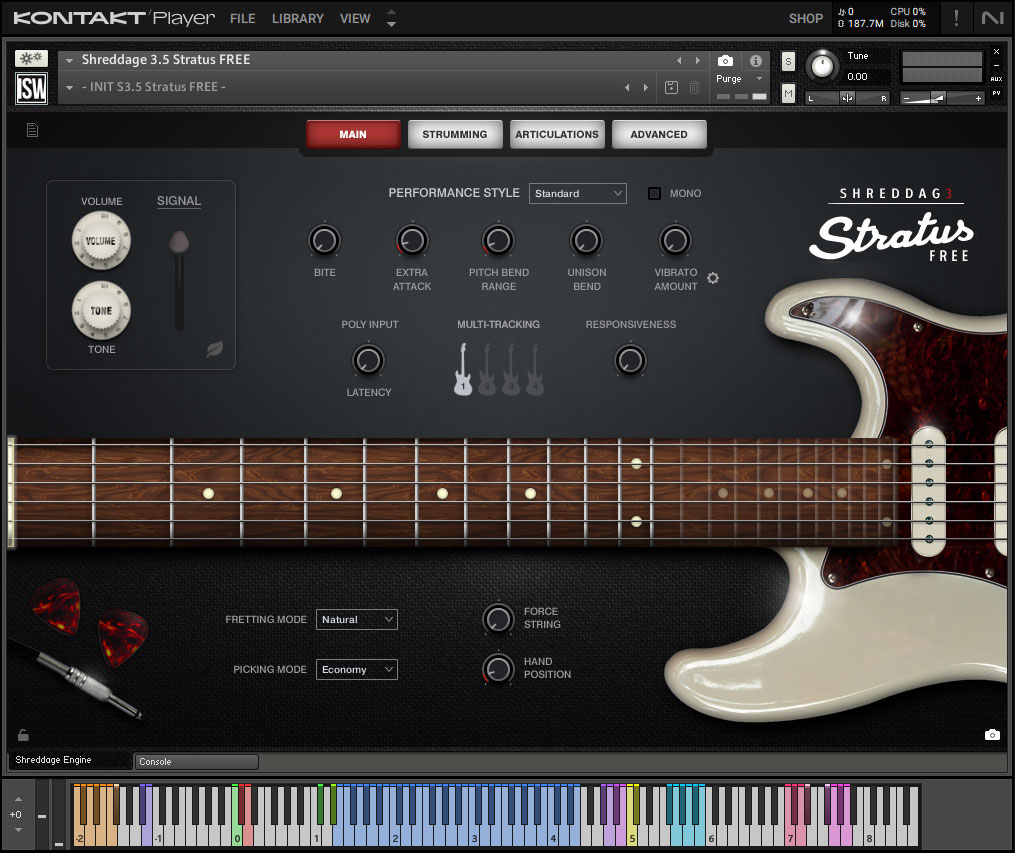Viewport: 1015px width, 853px height.
Task: Delete the snapshot with the trash icon
Action: 694,87
